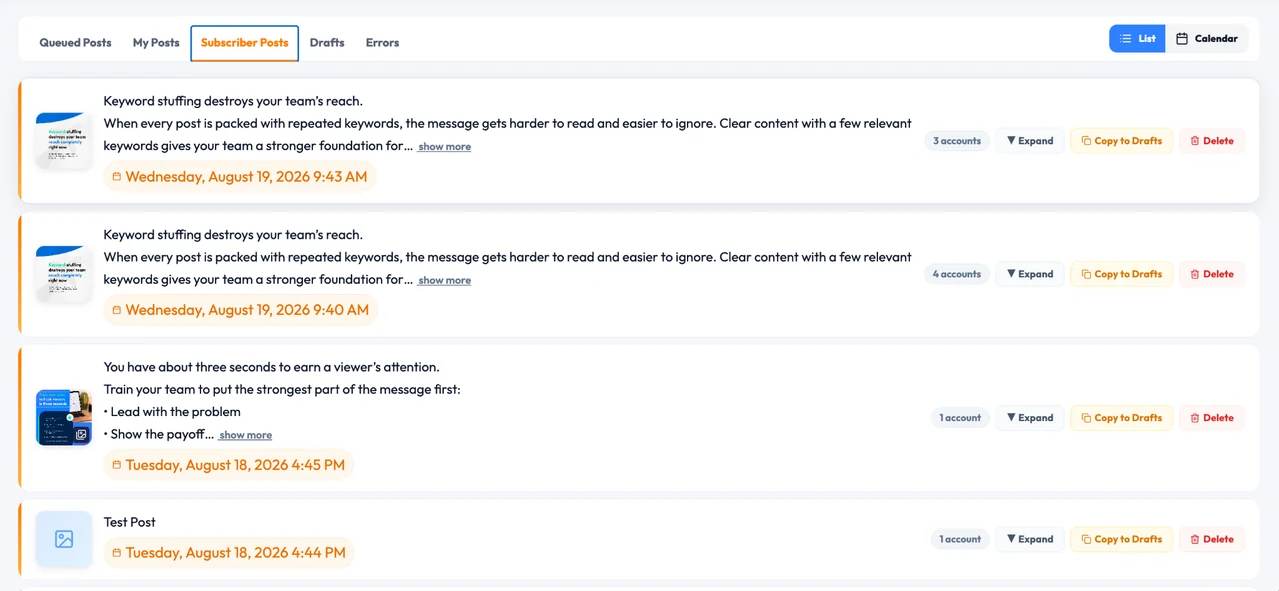Delete the 9:40 AM Wednesday post
The height and width of the screenshot is (591, 1279).
tap(1212, 274)
